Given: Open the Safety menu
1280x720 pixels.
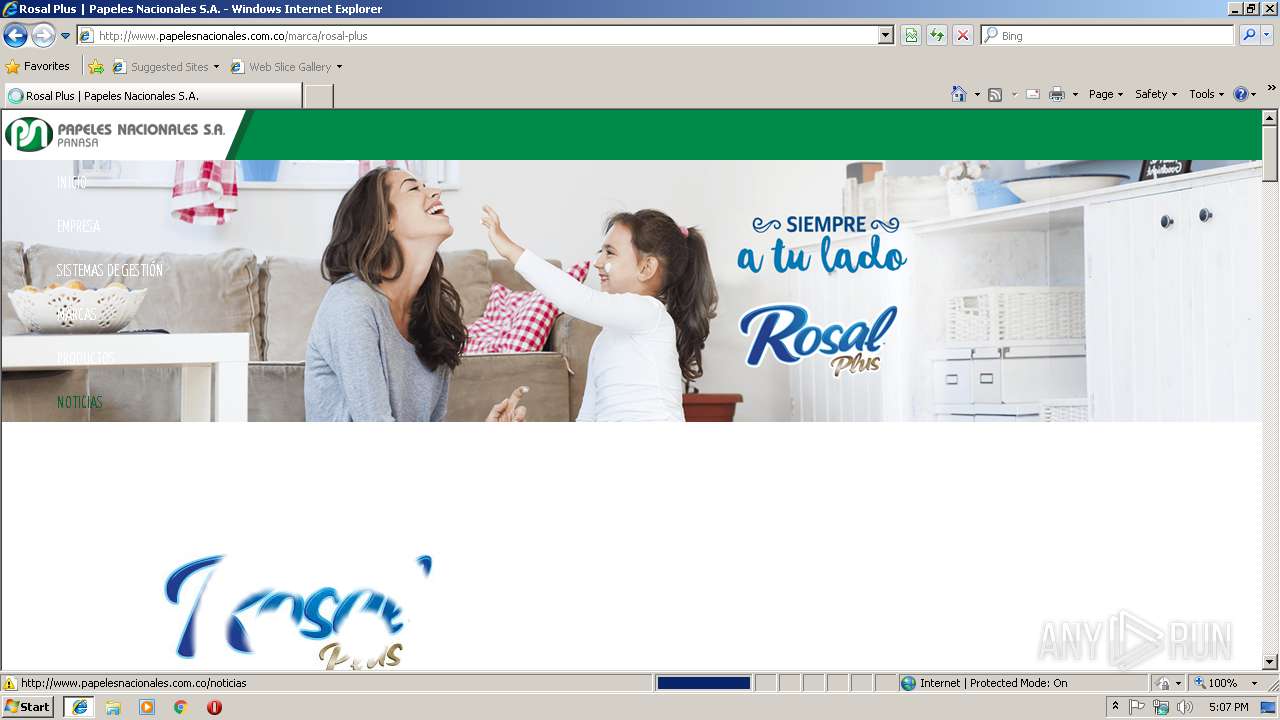Looking at the screenshot, I should click(x=1156, y=94).
